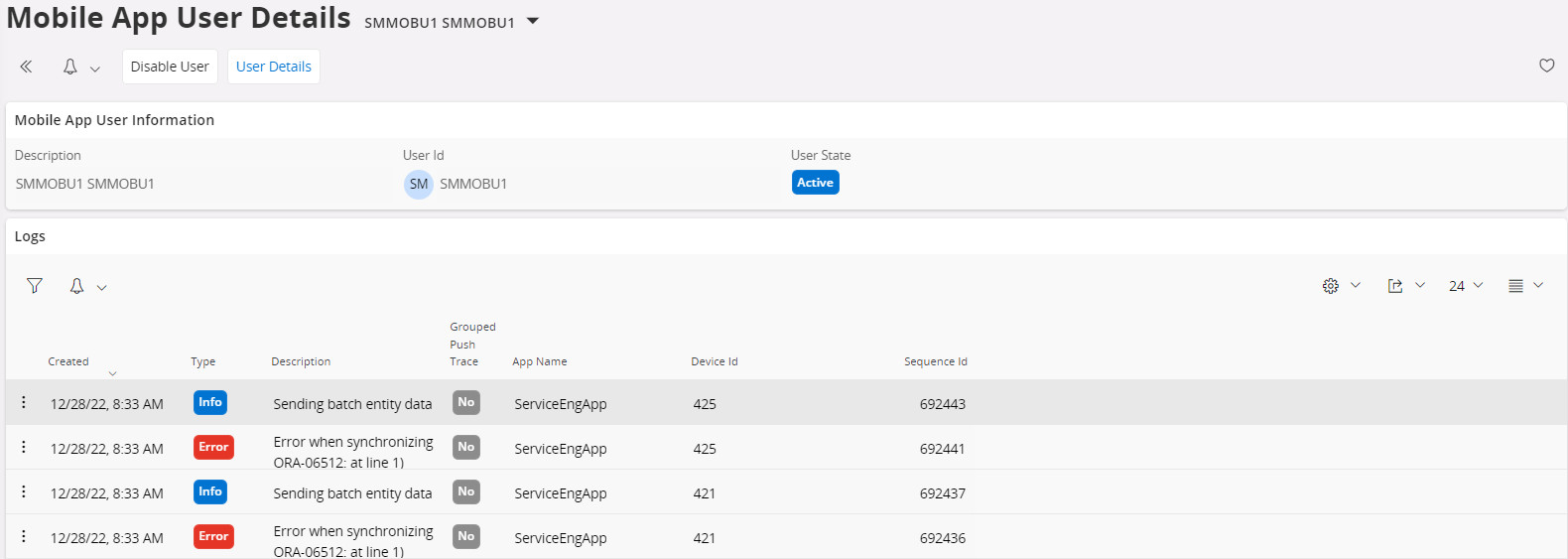Click the Disable User button
1568x559 pixels.
tap(170, 67)
